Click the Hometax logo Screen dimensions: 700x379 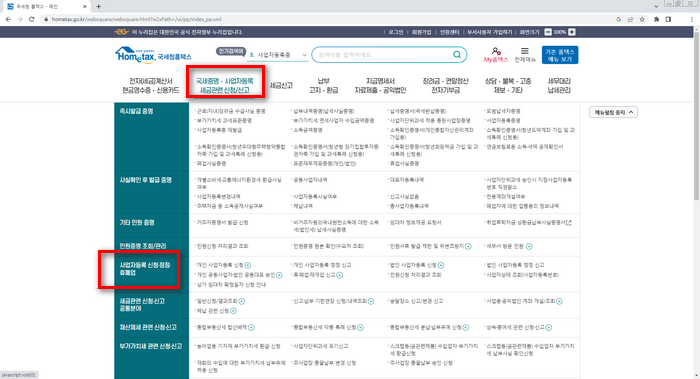[153, 55]
